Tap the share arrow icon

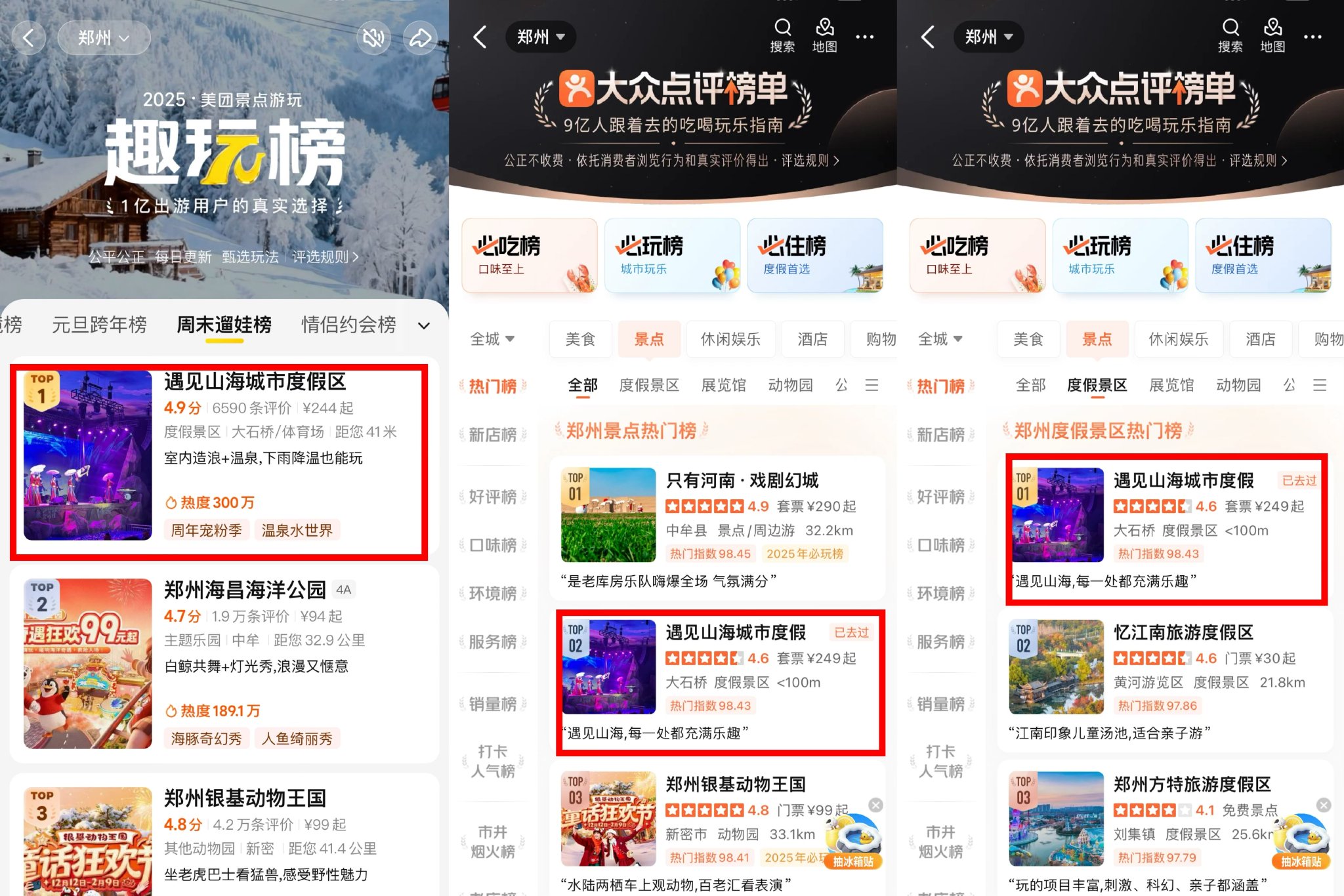point(420,38)
